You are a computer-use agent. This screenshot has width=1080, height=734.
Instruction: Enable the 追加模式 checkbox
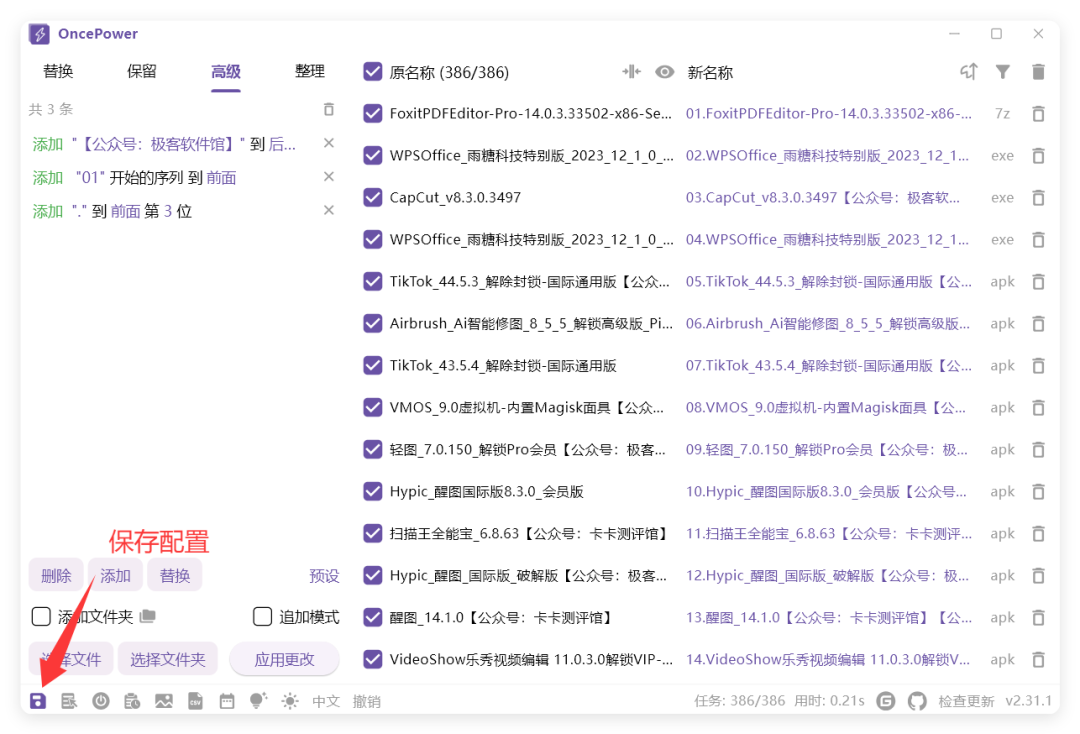[262, 616]
